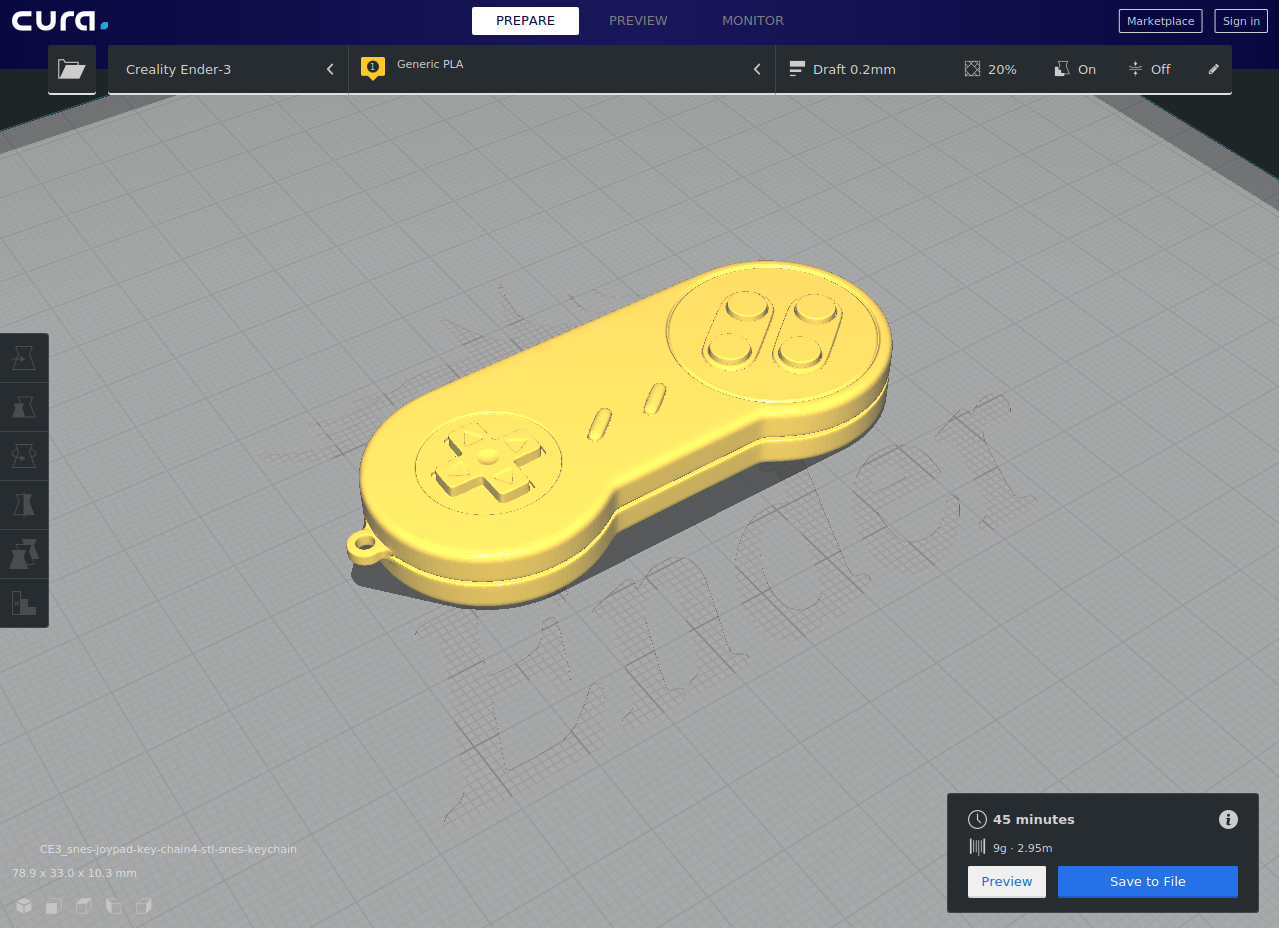Click the 45 minutes print time
Image resolution: width=1279 pixels, height=928 pixels.
(x=1034, y=820)
